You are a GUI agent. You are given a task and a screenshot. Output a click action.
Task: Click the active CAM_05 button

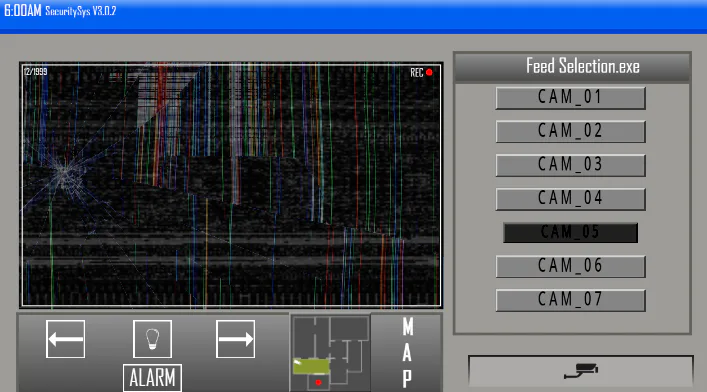click(x=570, y=232)
